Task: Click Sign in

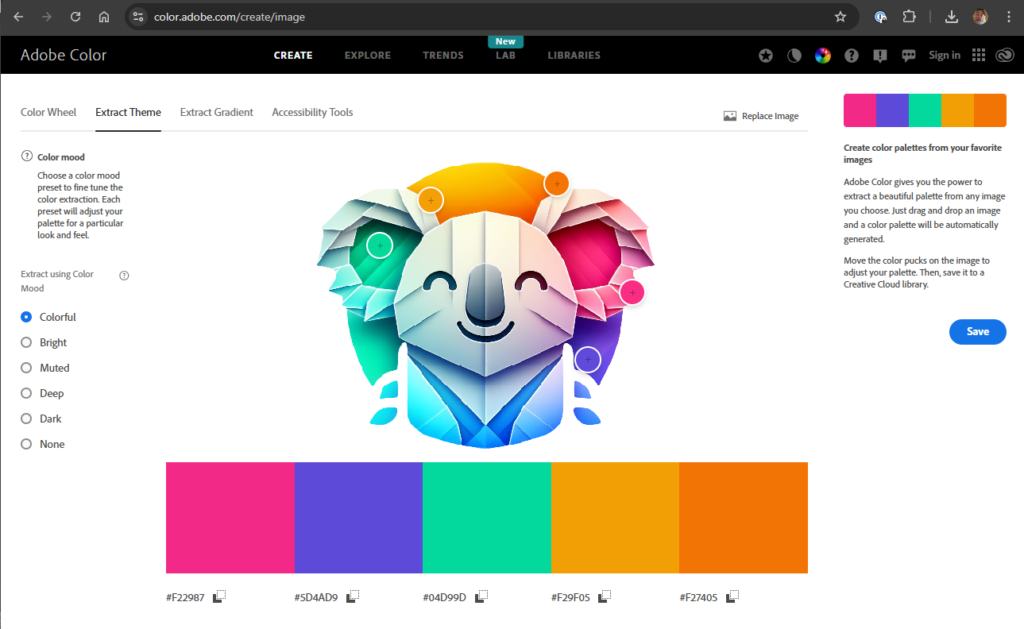Action: pyautogui.click(x=944, y=56)
